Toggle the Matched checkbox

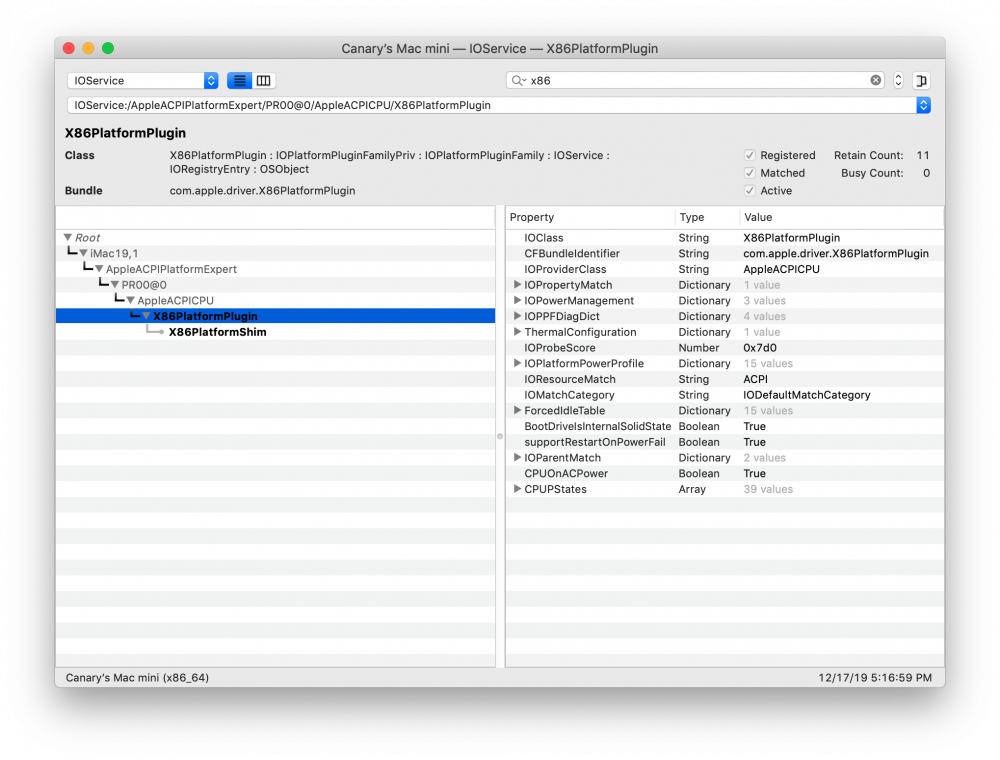[x=749, y=173]
